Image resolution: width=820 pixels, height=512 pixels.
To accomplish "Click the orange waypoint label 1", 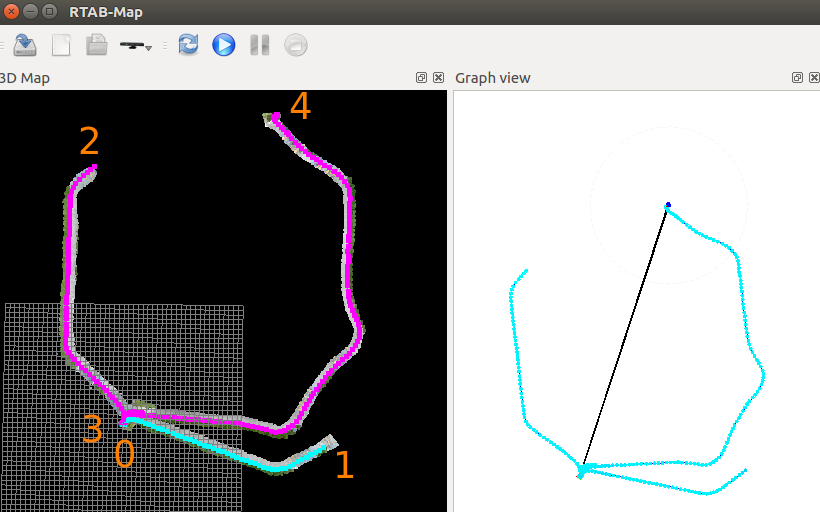I will [343, 465].
